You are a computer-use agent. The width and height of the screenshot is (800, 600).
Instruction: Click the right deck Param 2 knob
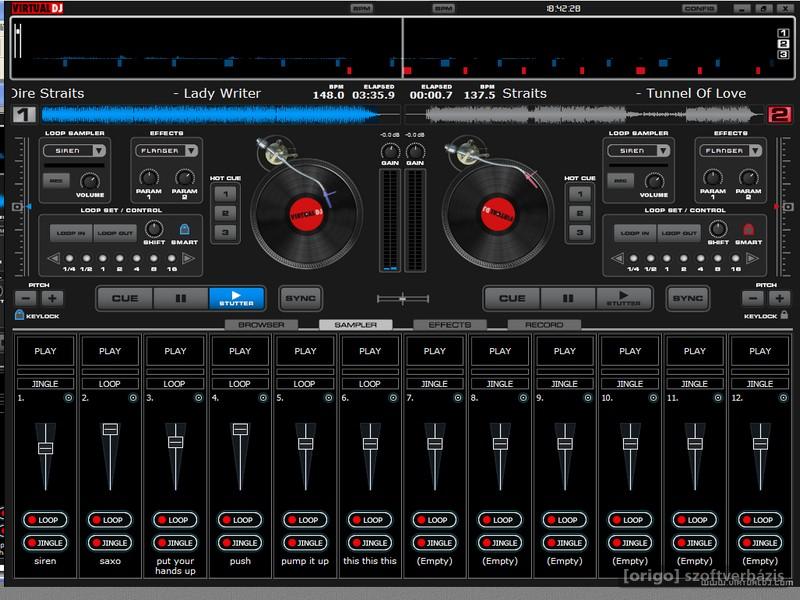pos(748,178)
